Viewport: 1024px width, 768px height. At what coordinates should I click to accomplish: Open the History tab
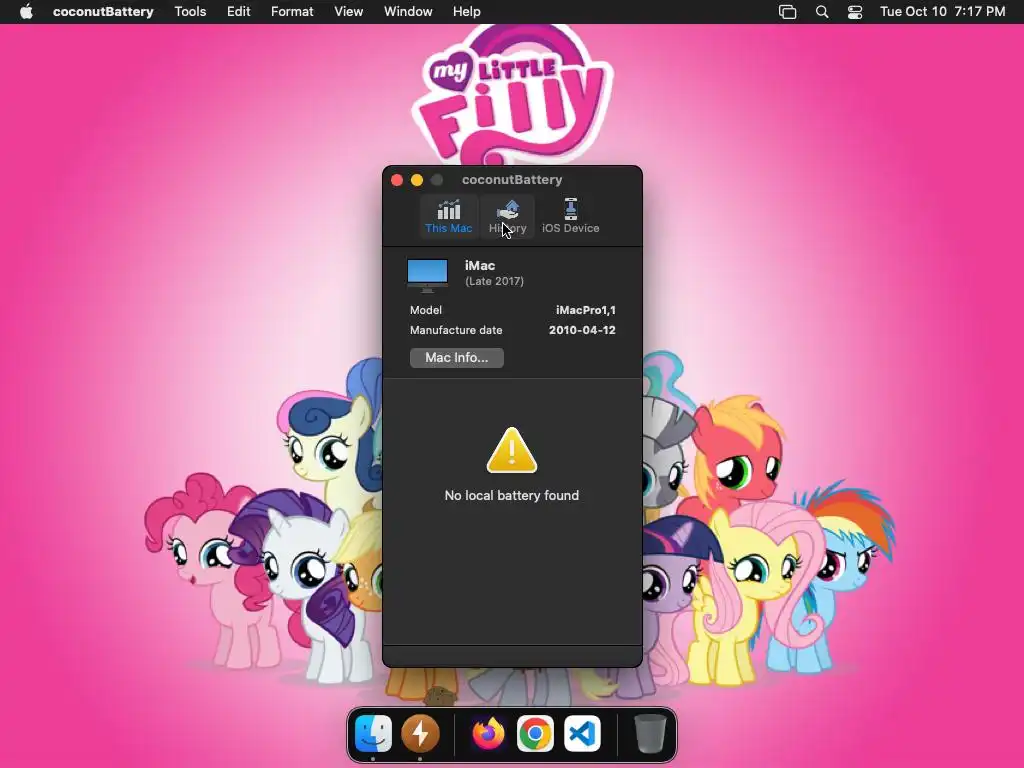(x=507, y=216)
